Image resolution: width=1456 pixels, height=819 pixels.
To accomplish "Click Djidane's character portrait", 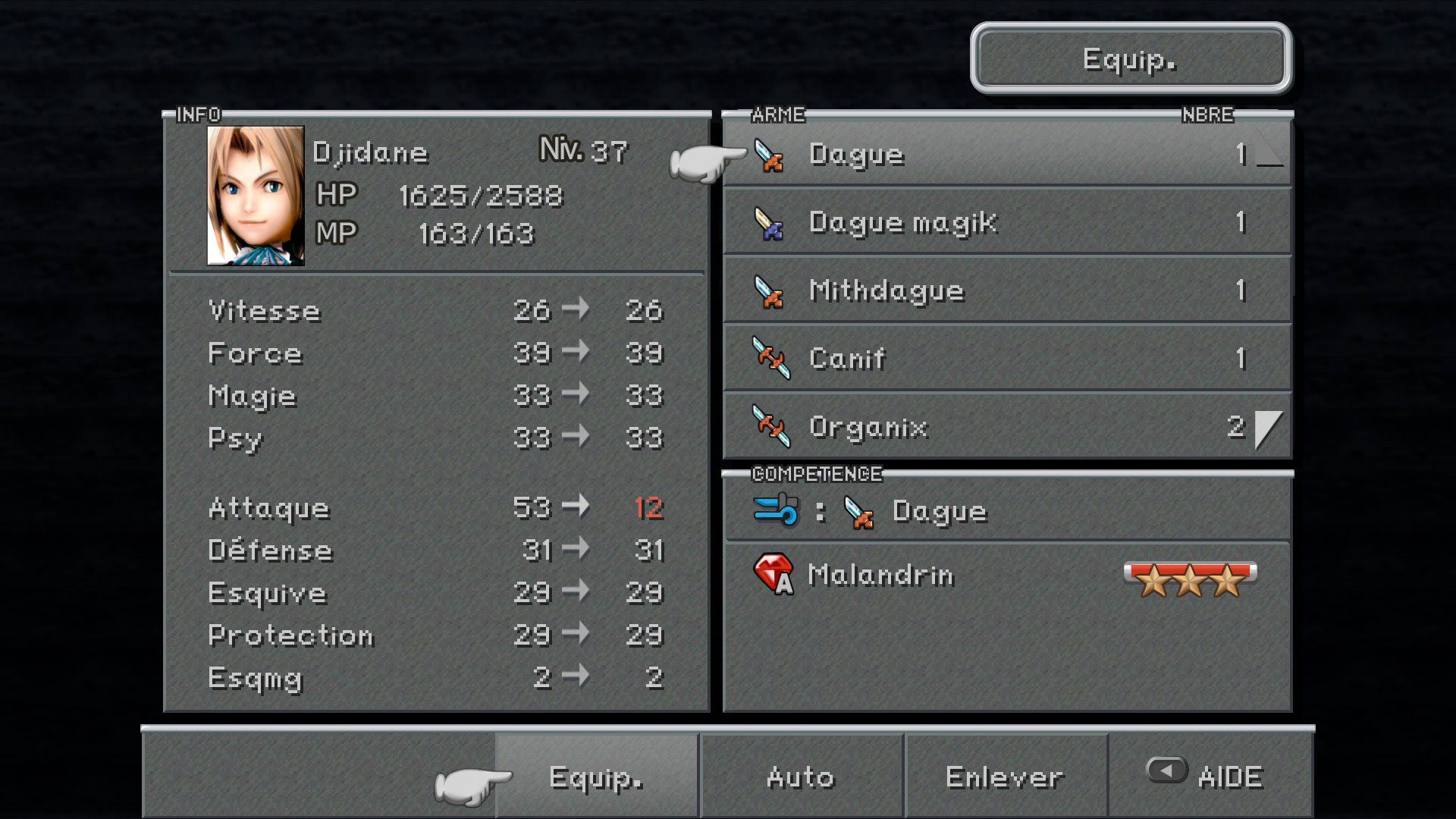I will [256, 196].
